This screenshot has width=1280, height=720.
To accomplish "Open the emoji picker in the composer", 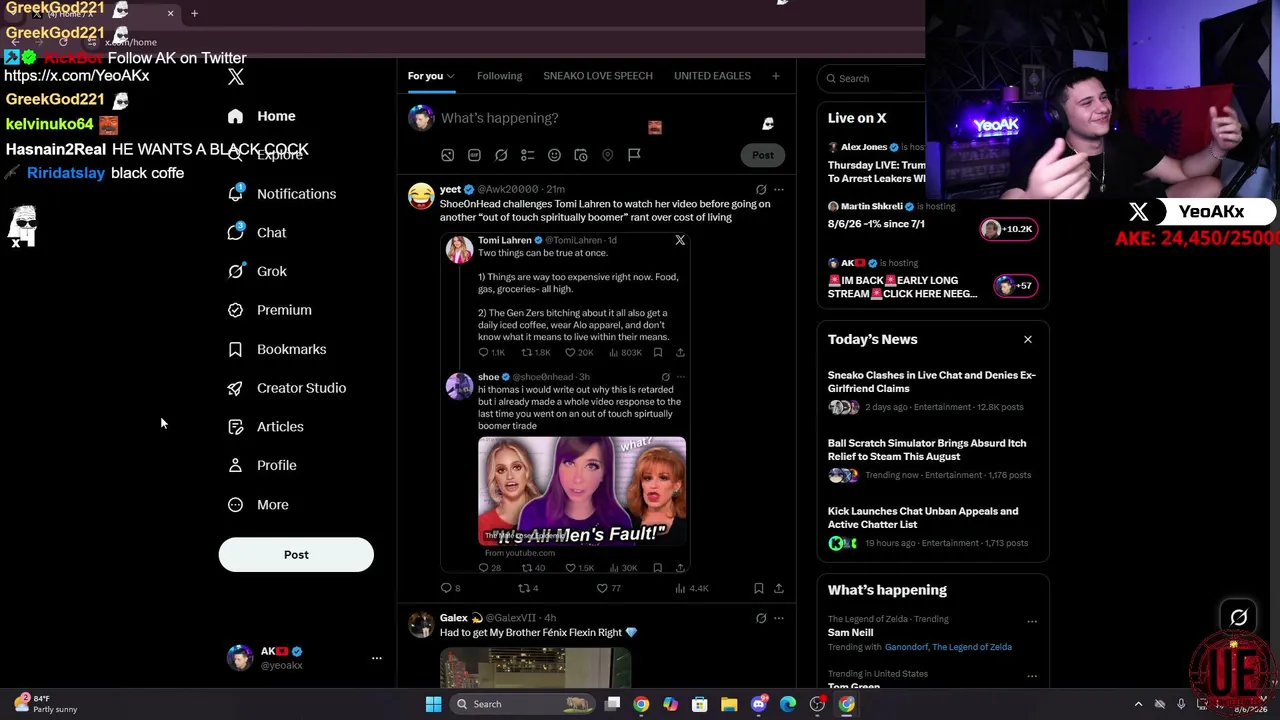I will (554, 155).
